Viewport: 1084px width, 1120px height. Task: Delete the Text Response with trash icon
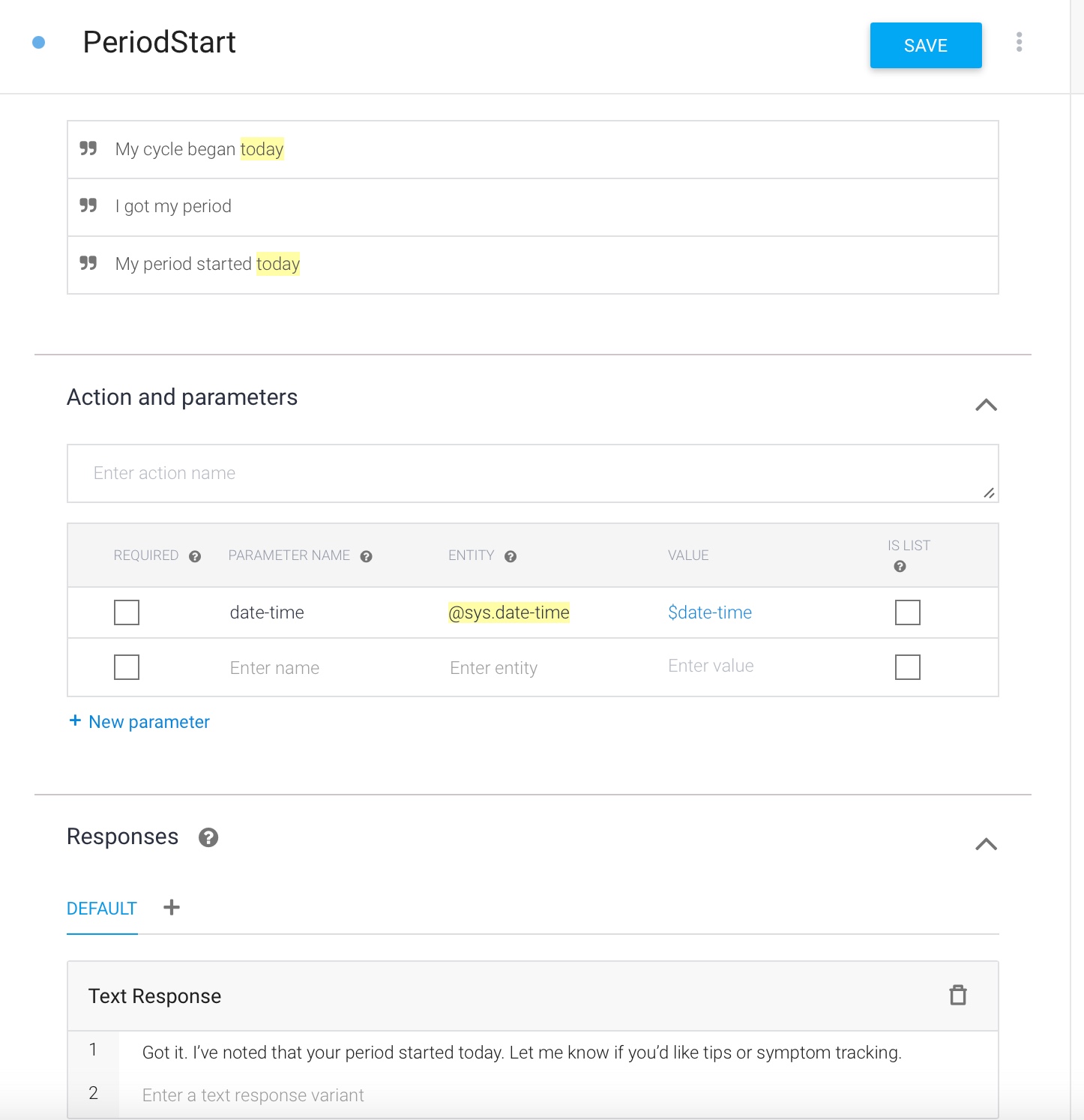pyautogui.click(x=957, y=996)
